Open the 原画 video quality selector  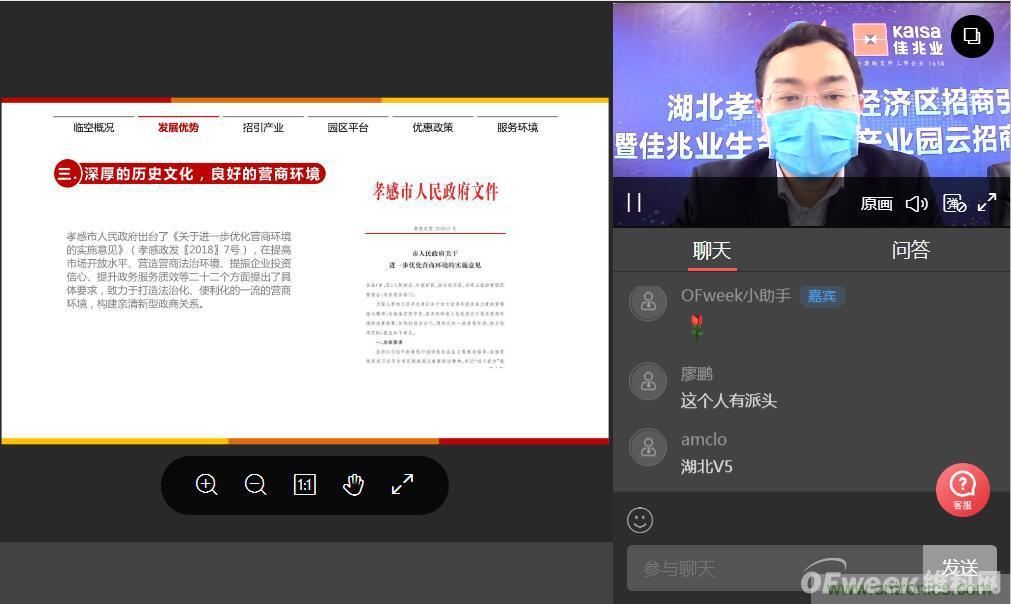pyautogui.click(x=876, y=203)
